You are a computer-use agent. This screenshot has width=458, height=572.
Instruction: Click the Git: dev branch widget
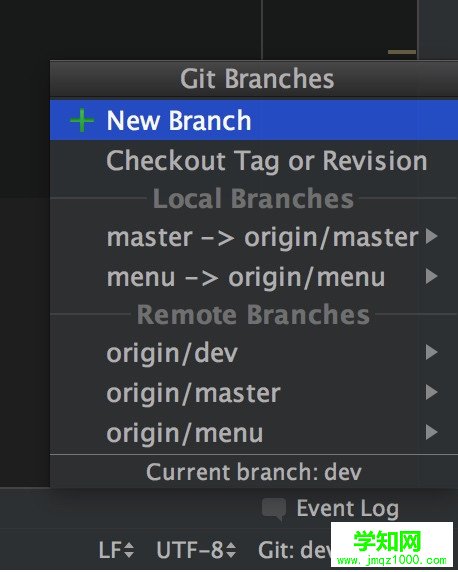point(294,550)
